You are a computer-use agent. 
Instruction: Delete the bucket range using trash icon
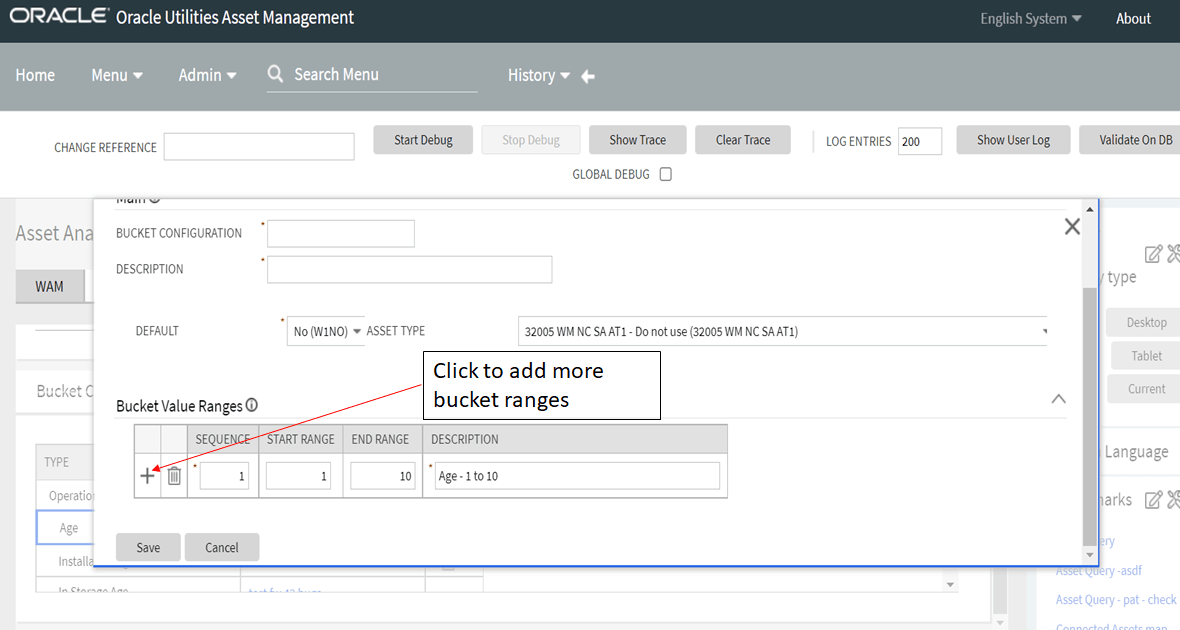point(174,476)
